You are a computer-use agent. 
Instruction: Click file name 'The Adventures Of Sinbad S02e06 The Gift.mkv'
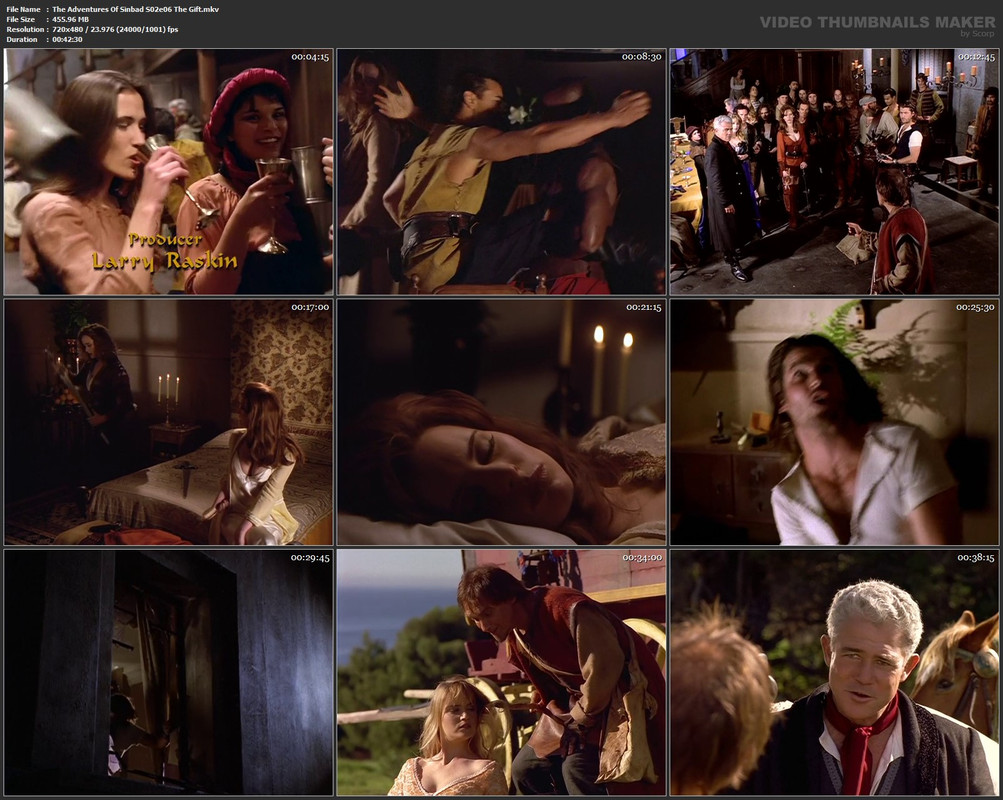coord(136,9)
